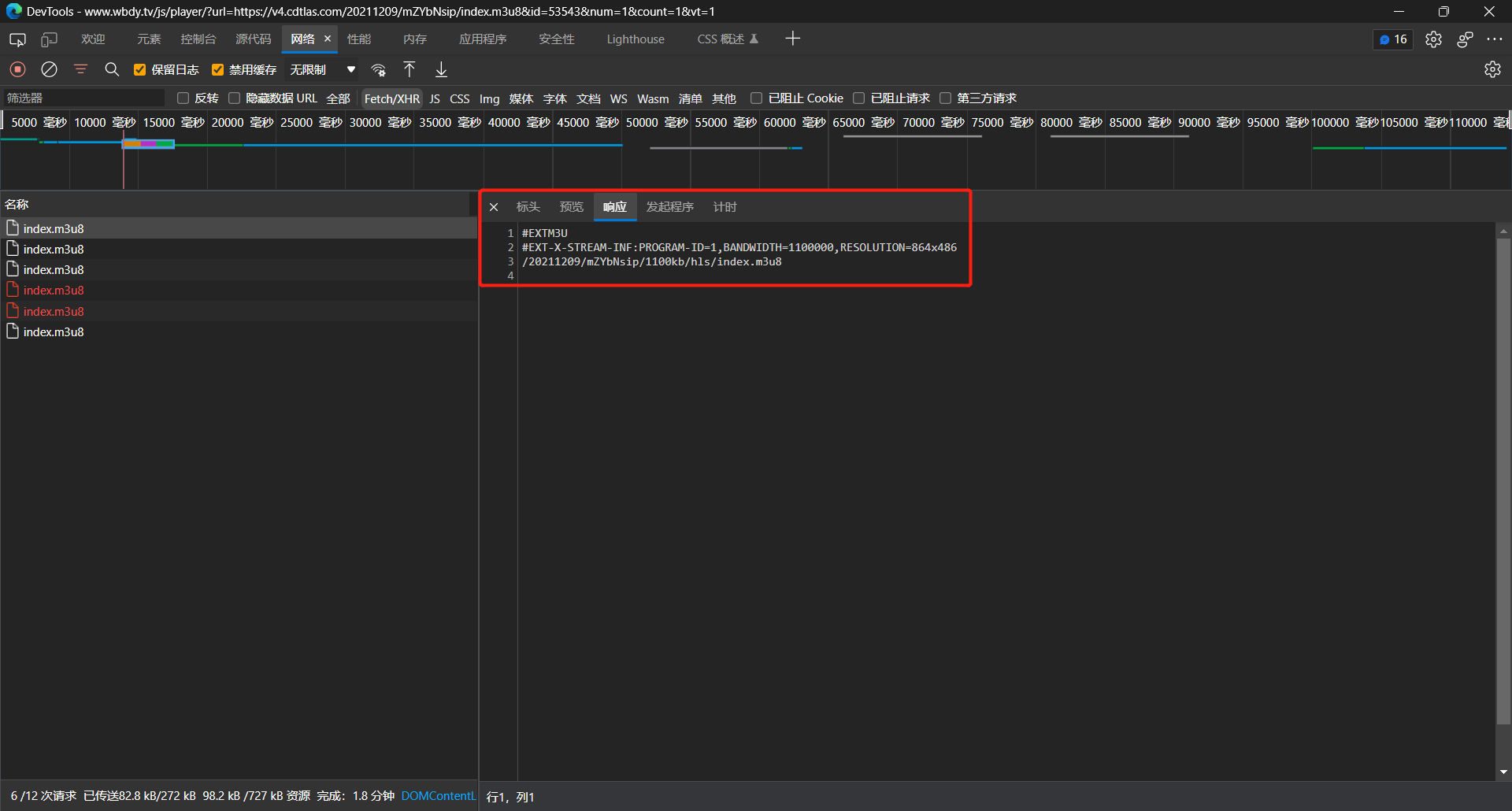Switch to 控制台 tab
Viewport: 1512px width, 811px height.
coord(198,39)
